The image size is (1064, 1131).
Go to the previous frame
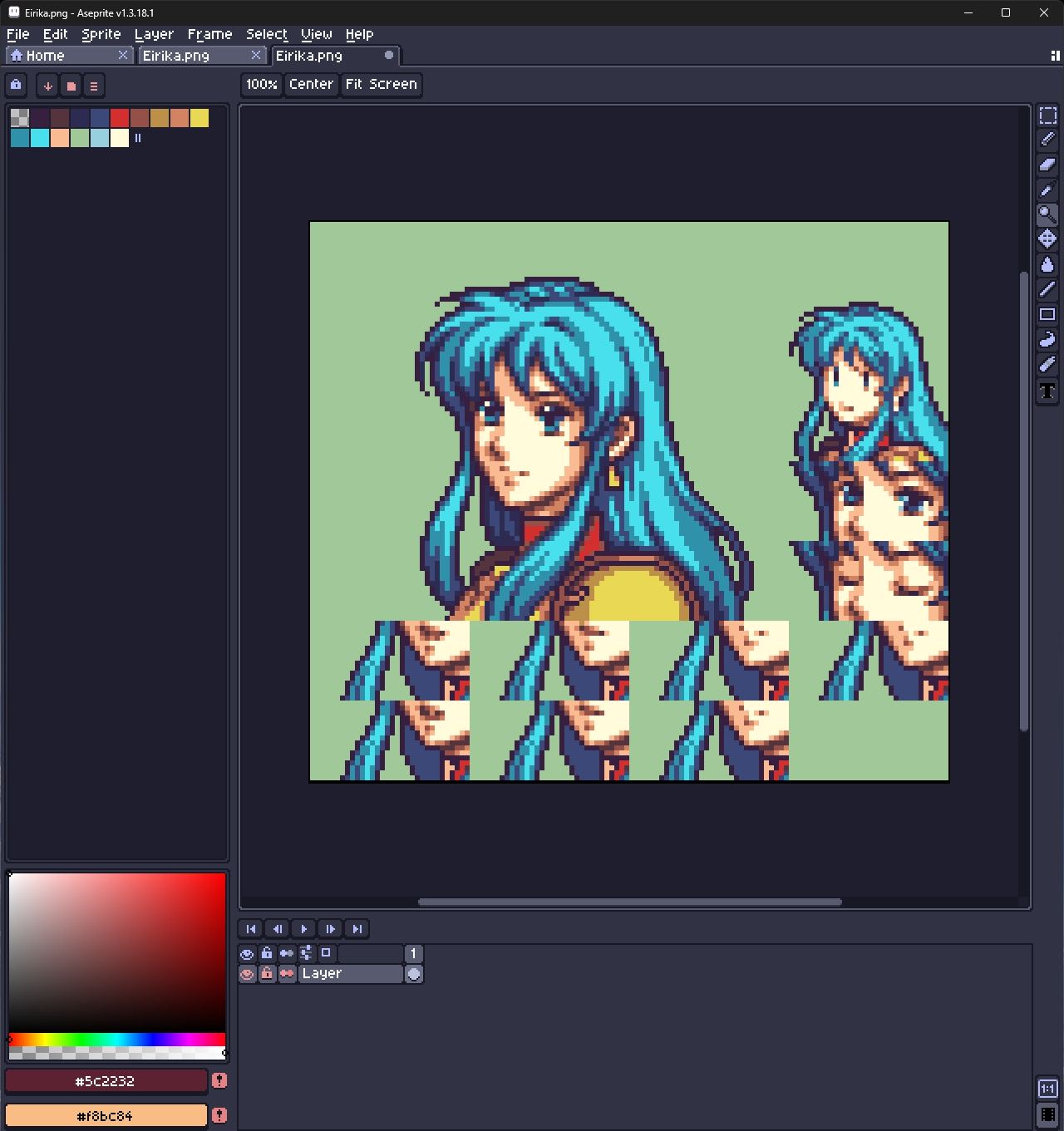[x=278, y=929]
